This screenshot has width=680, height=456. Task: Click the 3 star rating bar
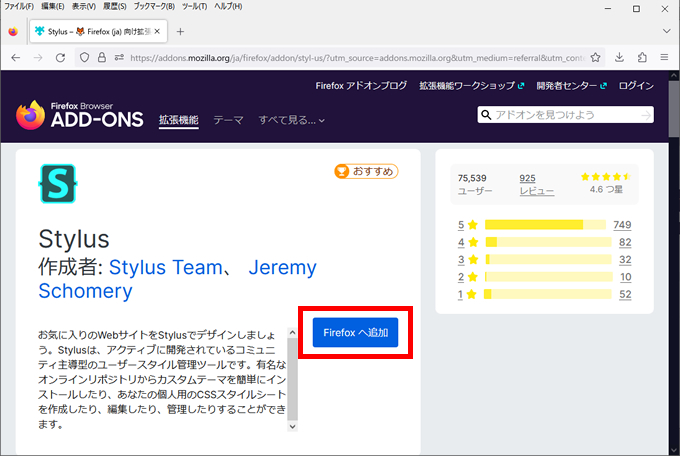click(x=548, y=259)
